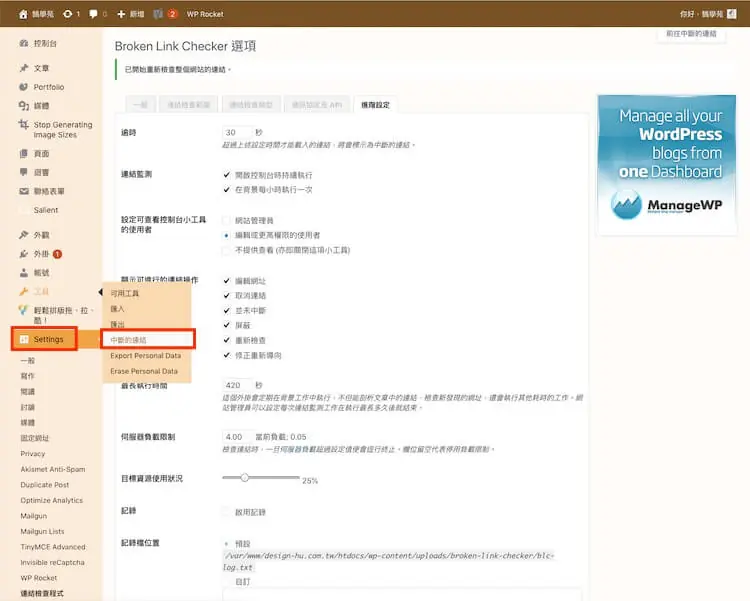Click the 媒體 media icon in sidebar
This screenshot has width=750, height=601.
click(x=23, y=106)
